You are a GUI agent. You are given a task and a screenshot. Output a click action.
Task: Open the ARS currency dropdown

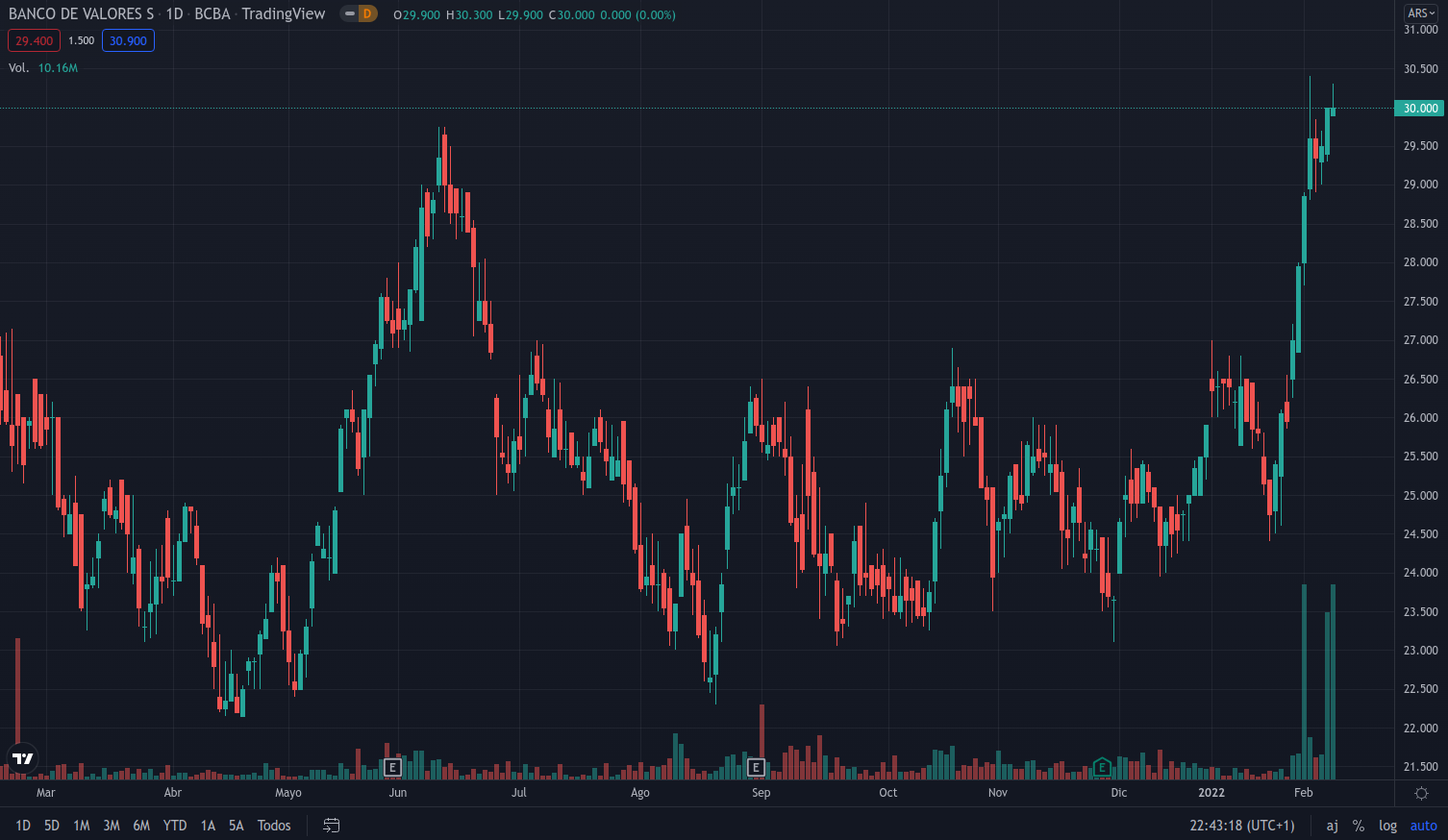coord(1421,13)
